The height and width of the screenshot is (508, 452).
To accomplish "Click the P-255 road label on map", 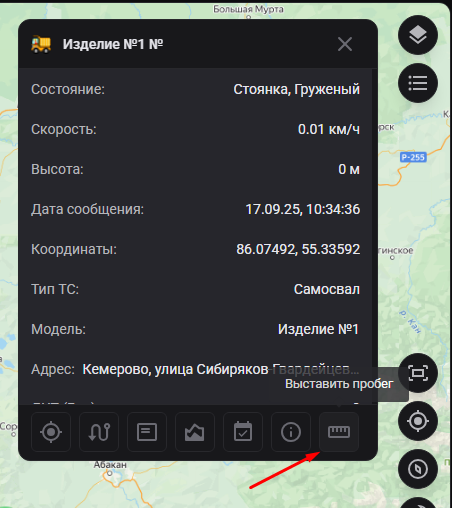I will (x=413, y=157).
